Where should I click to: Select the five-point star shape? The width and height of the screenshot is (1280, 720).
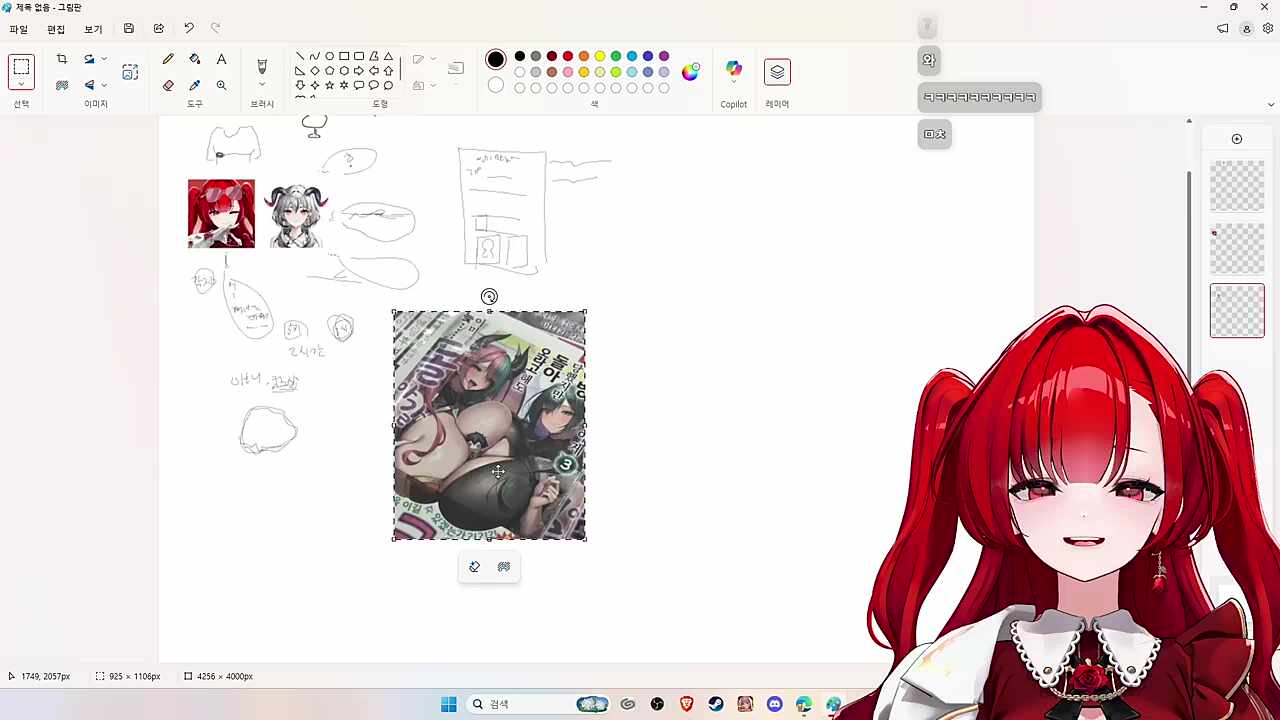(329, 86)
